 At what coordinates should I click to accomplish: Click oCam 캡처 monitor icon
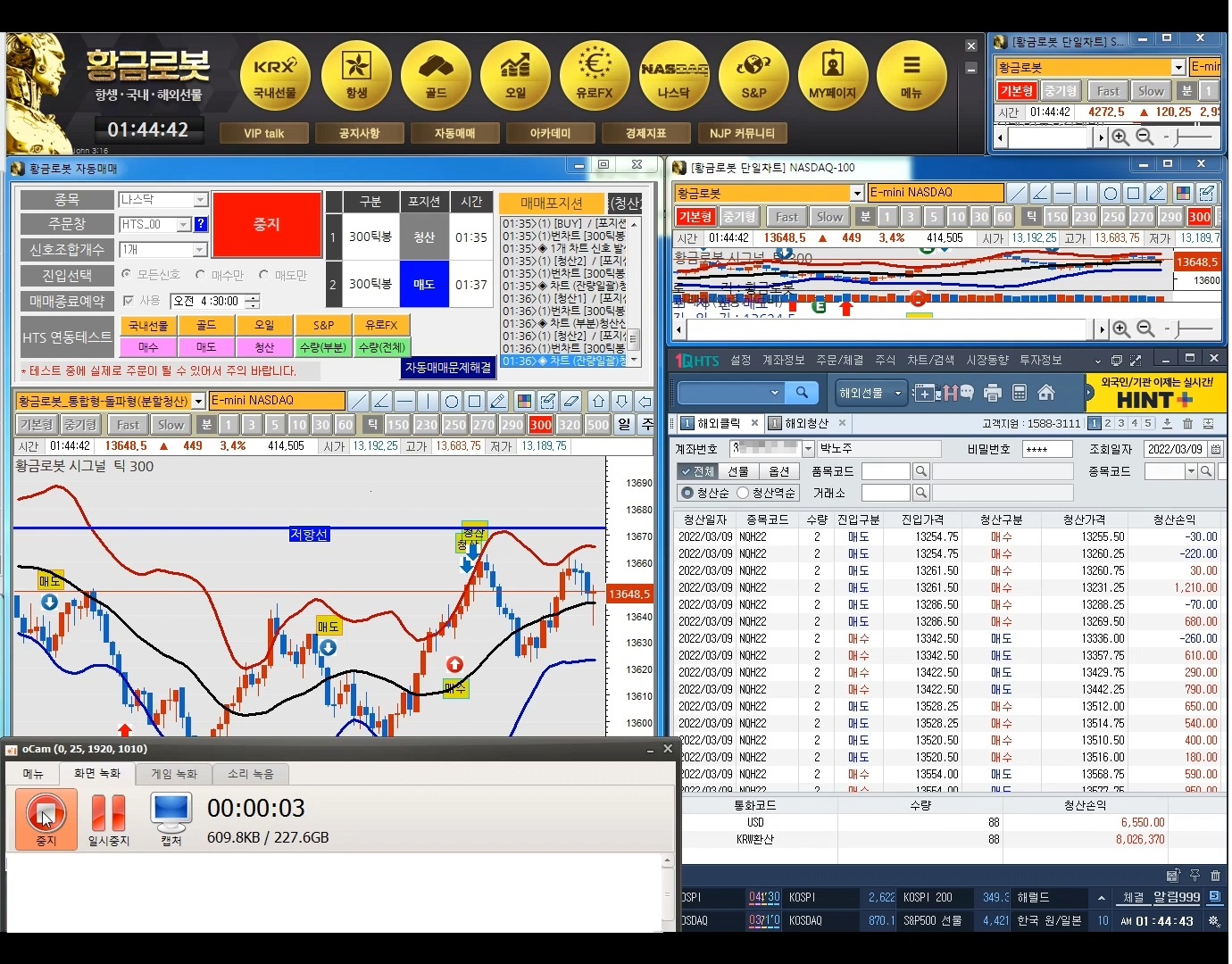click(x=171, y=819)
